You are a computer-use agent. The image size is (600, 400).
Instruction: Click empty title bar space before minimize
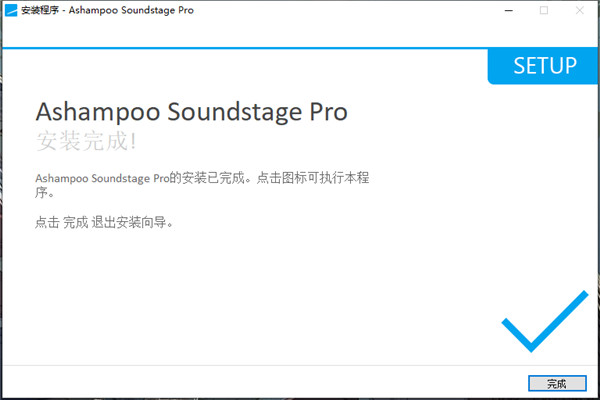pyautogui.click(x=350, y=10)
